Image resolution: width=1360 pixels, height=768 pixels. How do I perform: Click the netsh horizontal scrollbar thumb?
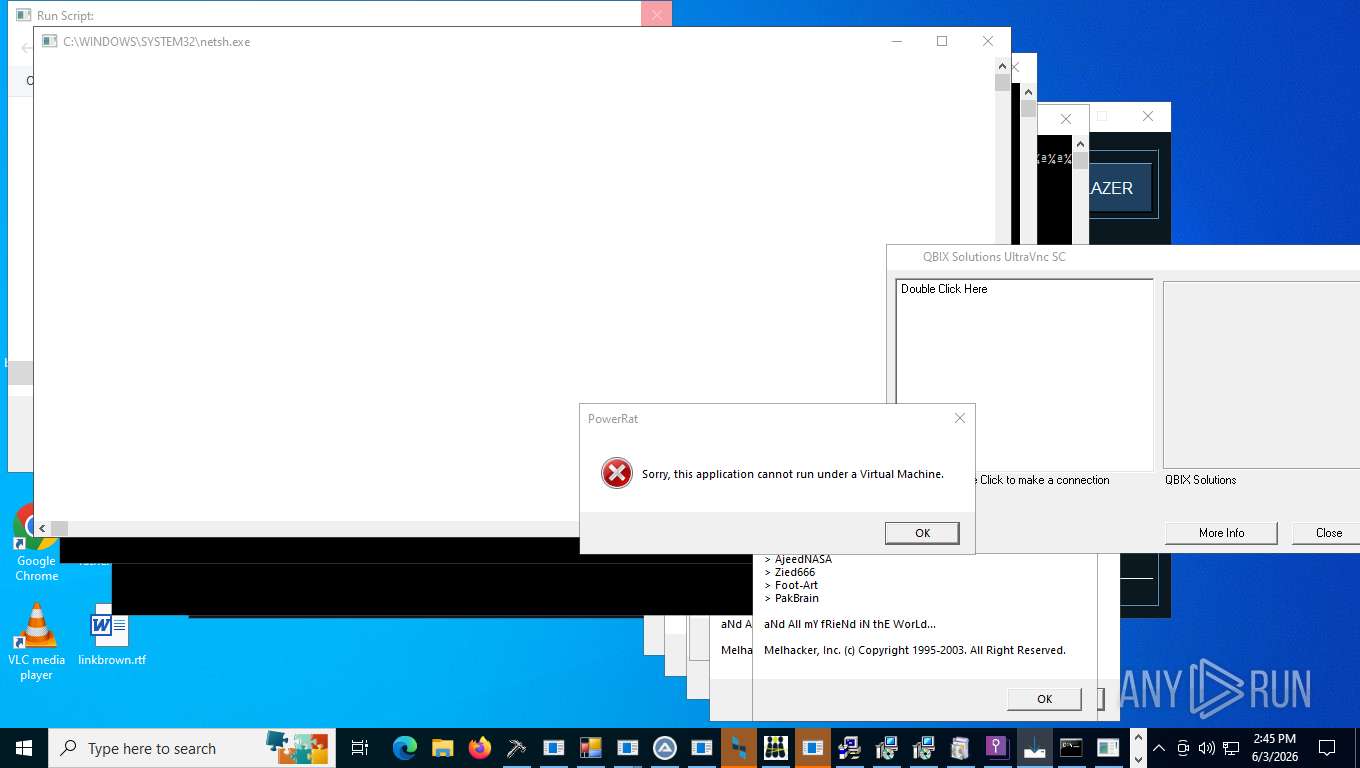tap(59, 528)
